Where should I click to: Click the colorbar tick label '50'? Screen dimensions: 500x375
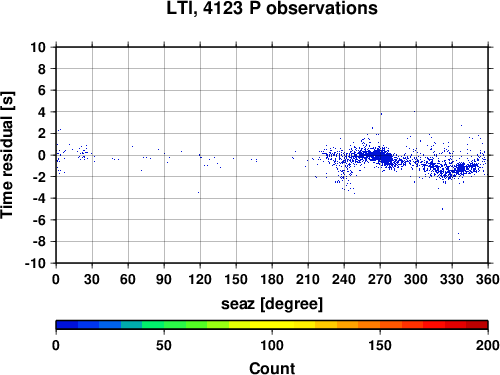164,345
